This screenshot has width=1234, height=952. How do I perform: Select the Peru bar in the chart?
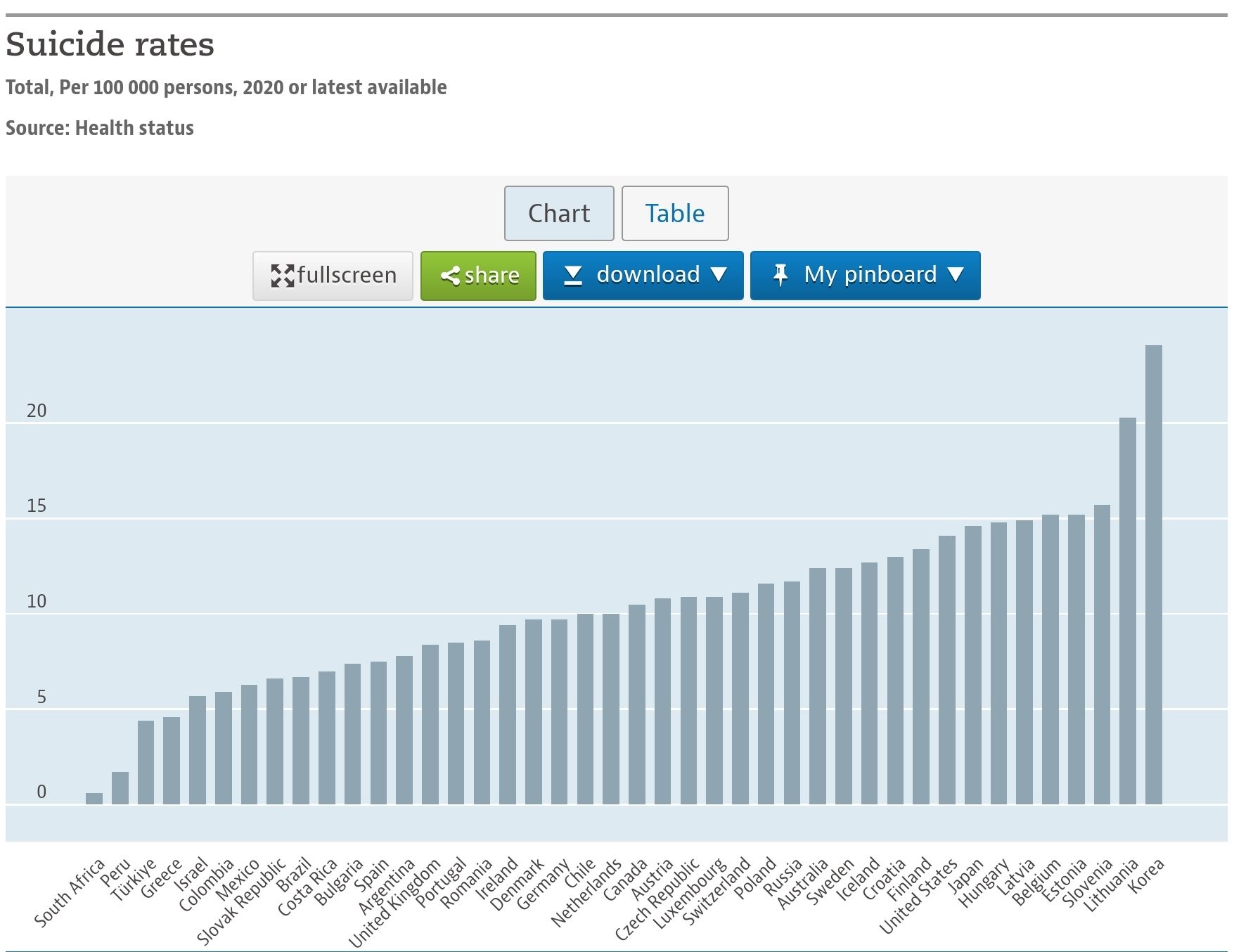120,788
